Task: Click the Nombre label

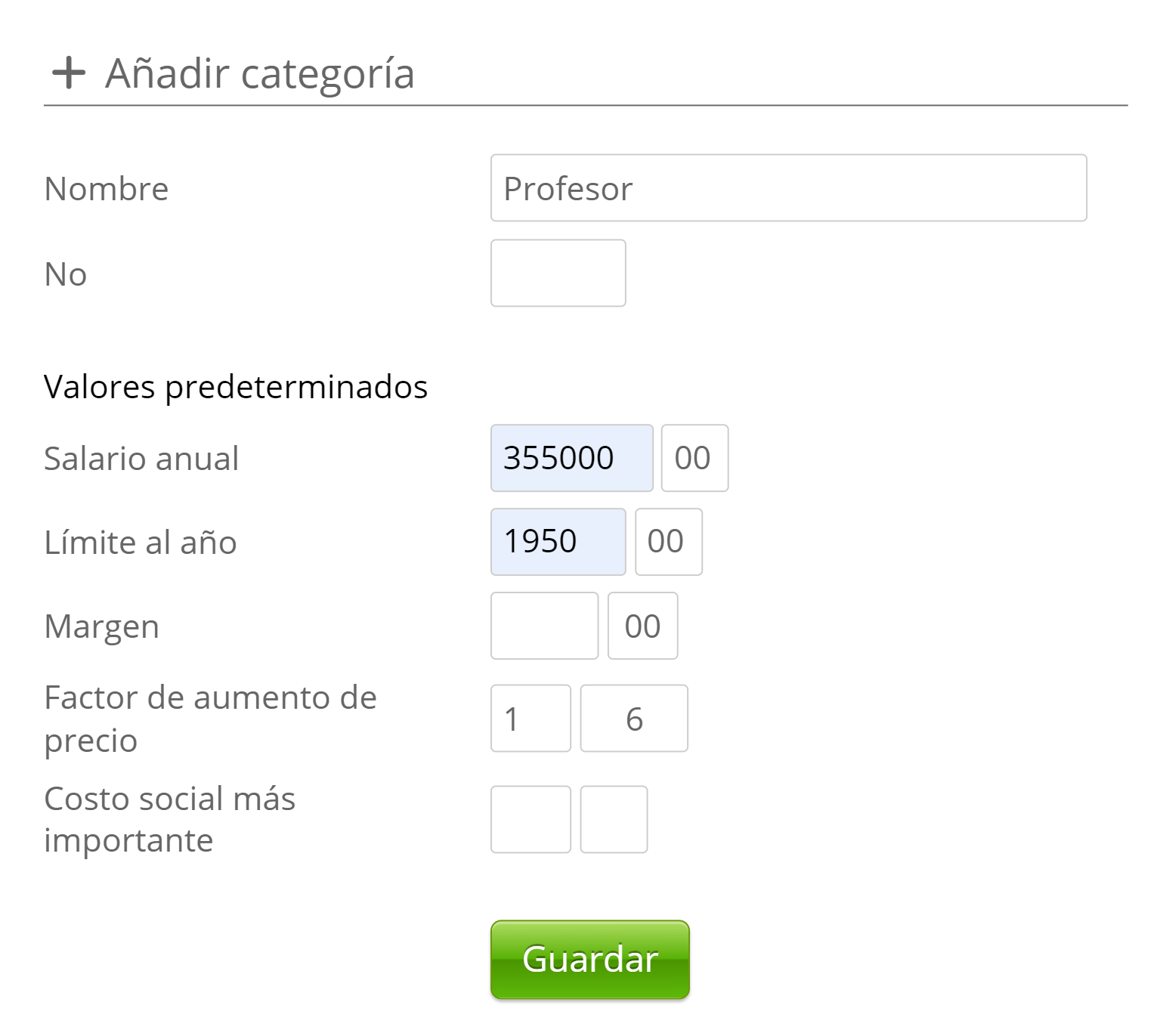Action: point(107,189)
